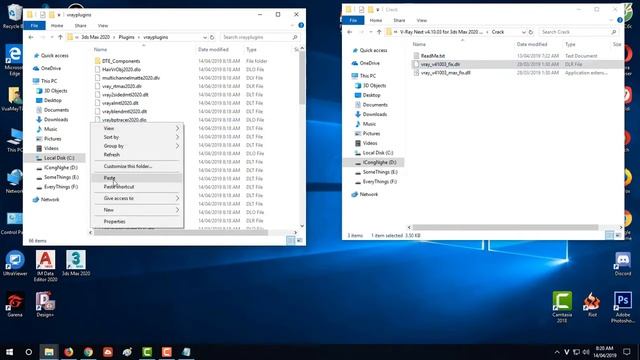The height and width of the screenshot is (360, 640).
Task: Open Garena desktop shortcut
Action: (x=15, y=304)
